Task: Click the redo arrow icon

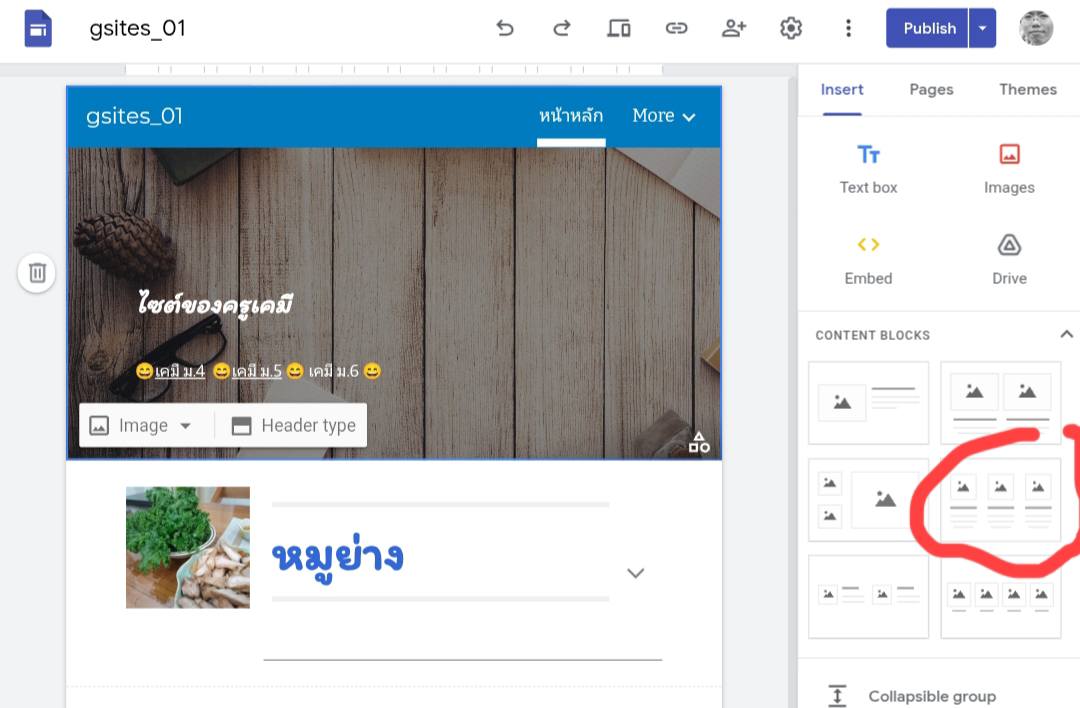Action: 562,28
